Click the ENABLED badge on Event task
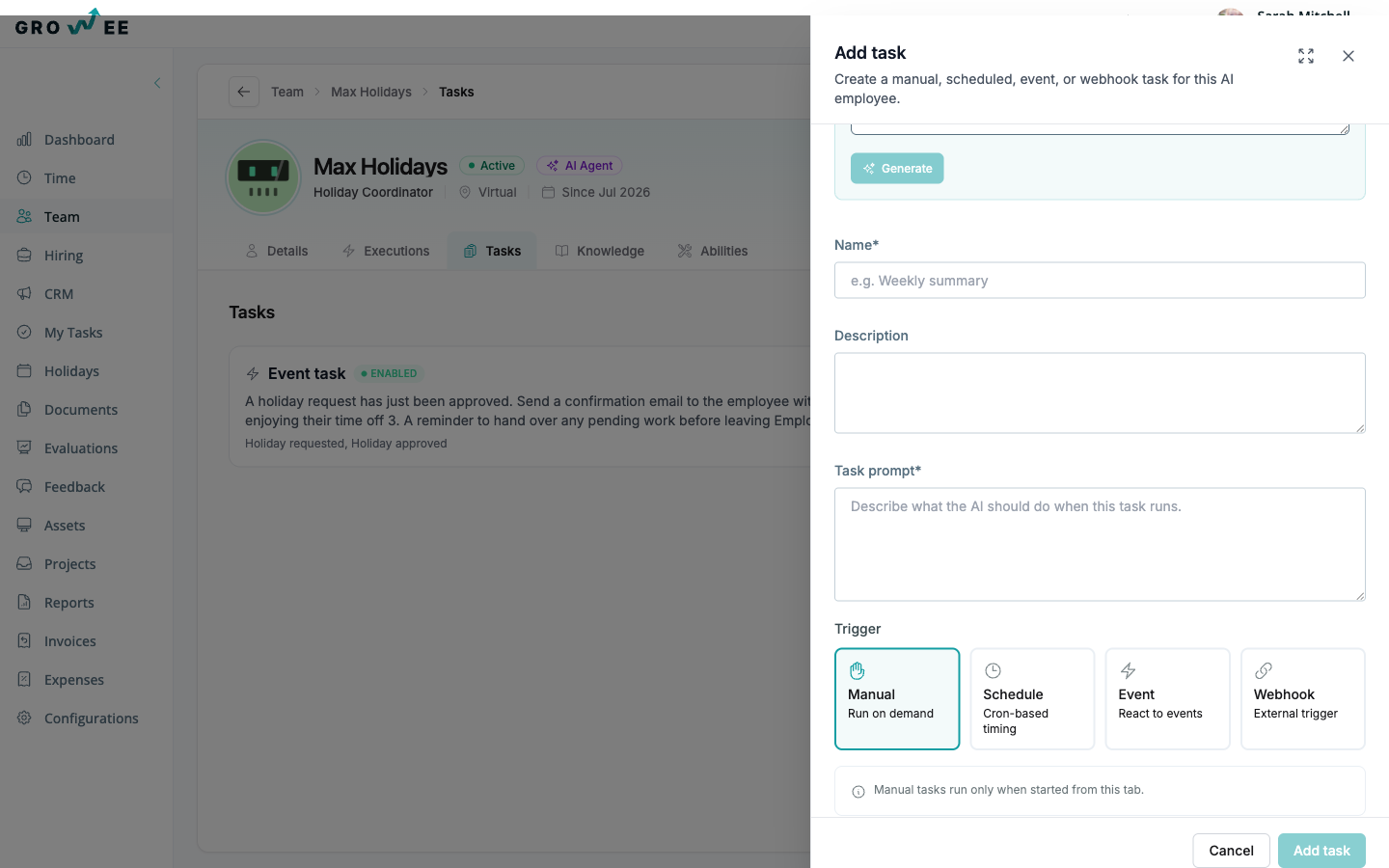Viewport: 1389px width, 868px height. [389, 374]
